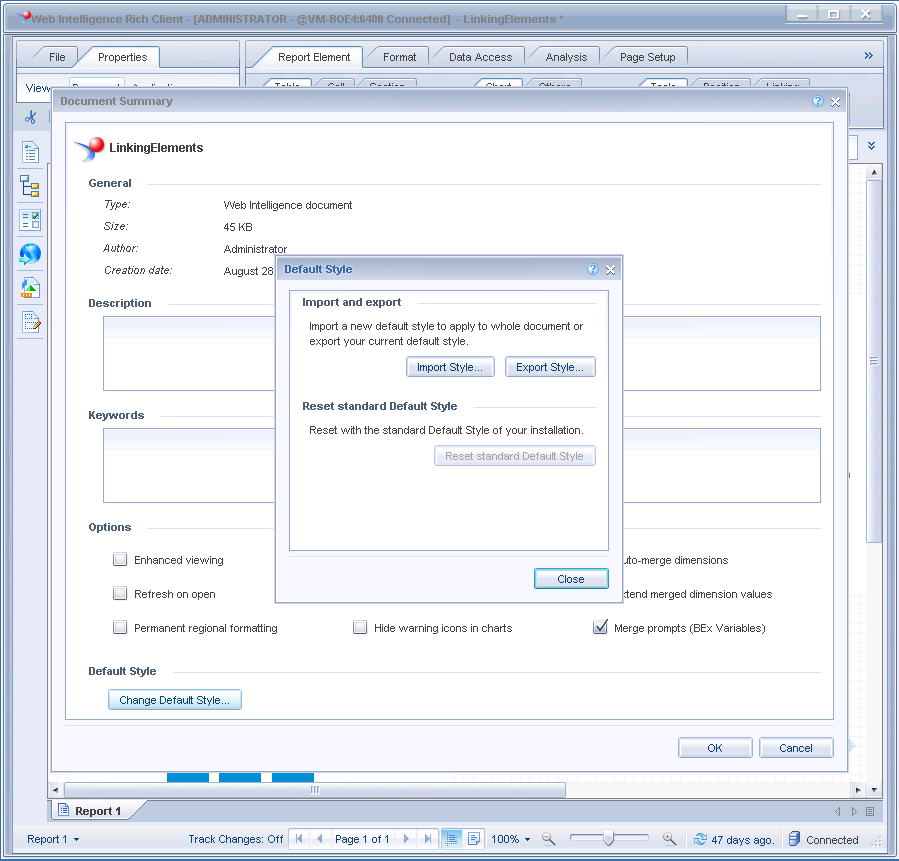Open the 100% zoom level dropdown

point(511,839)
